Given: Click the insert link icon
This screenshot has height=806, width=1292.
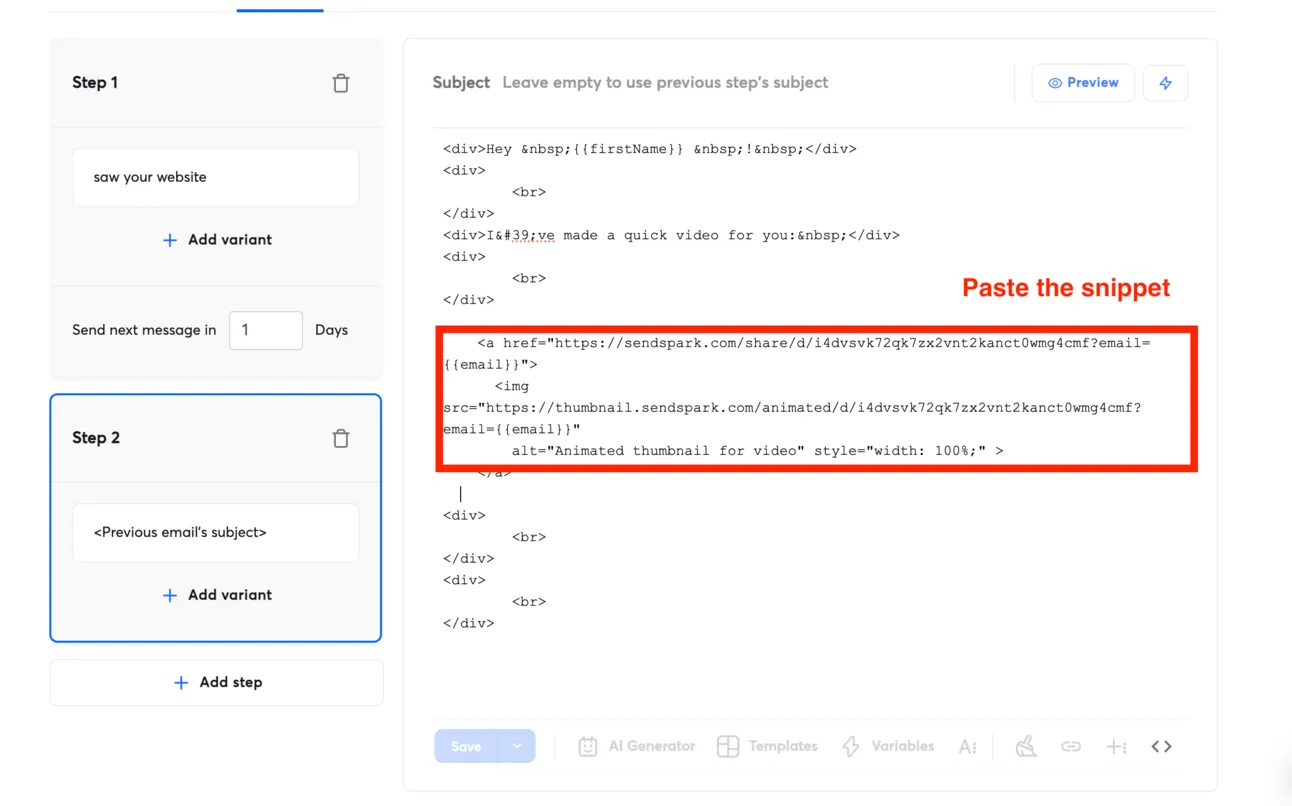Looking at the screenshot, I should tap(1071, 746).
